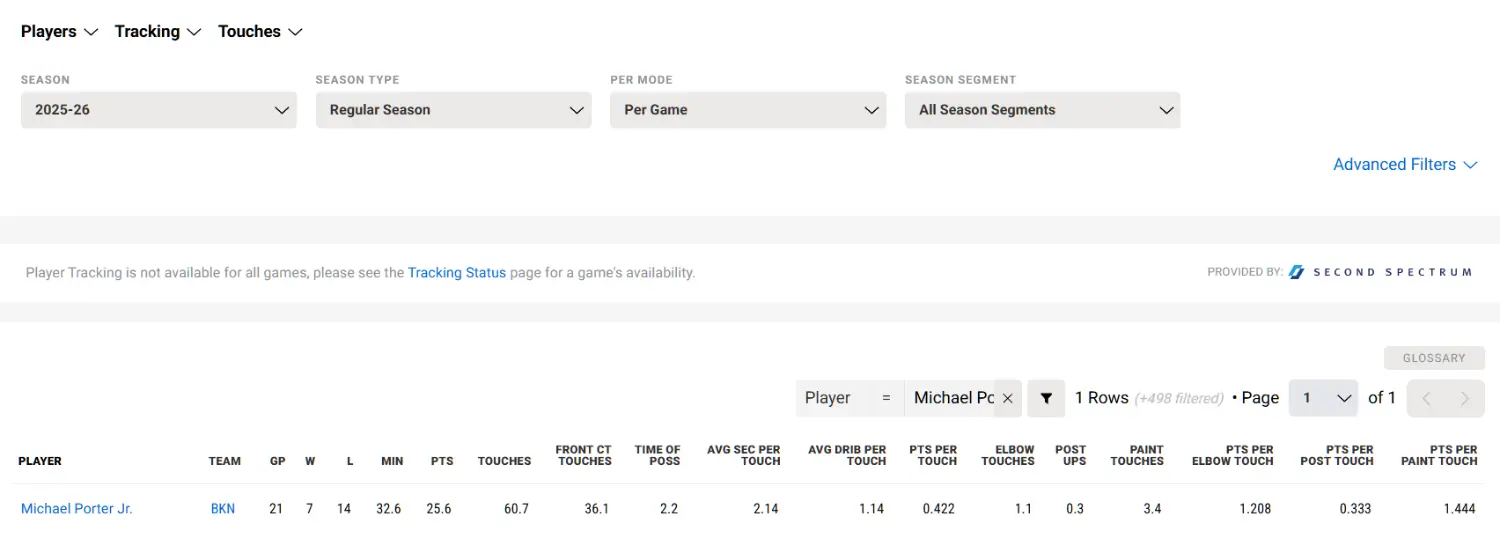
Task: Open the Tracking menu
Action: point(158,31)
